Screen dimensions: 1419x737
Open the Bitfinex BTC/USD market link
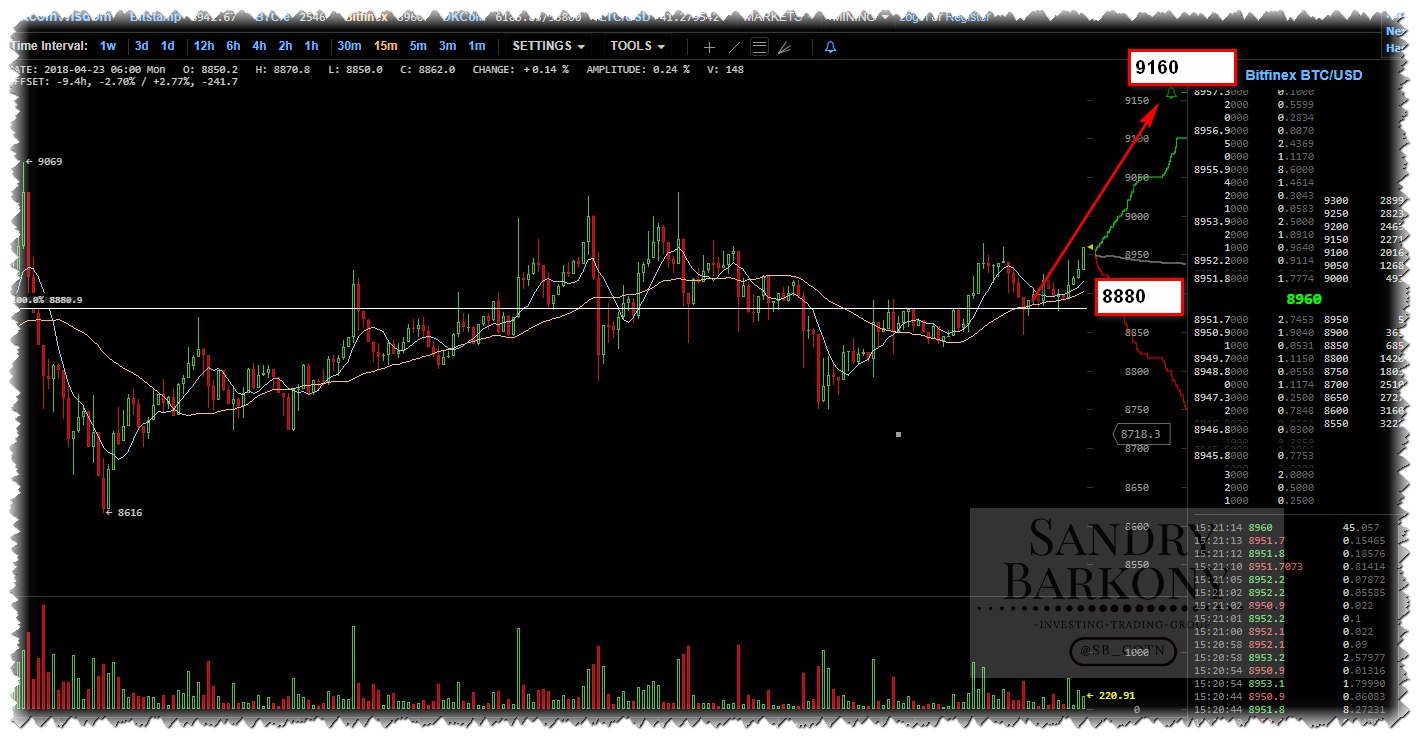click(1304, 75)
